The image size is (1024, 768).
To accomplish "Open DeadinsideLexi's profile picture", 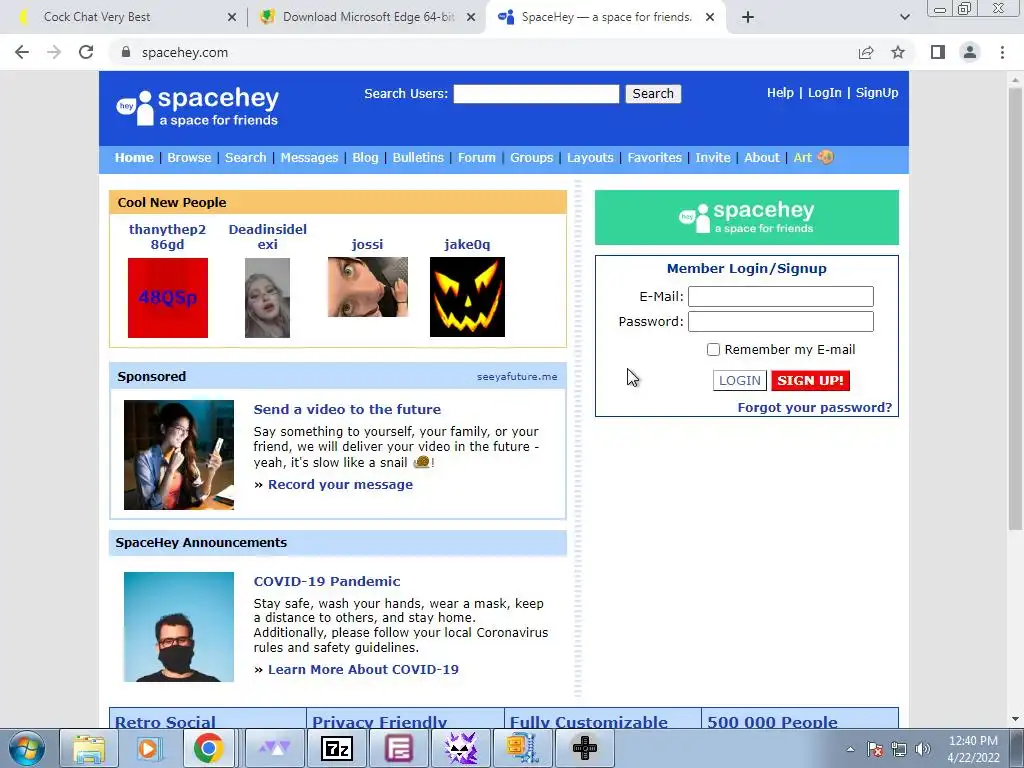I will [267, 298].
